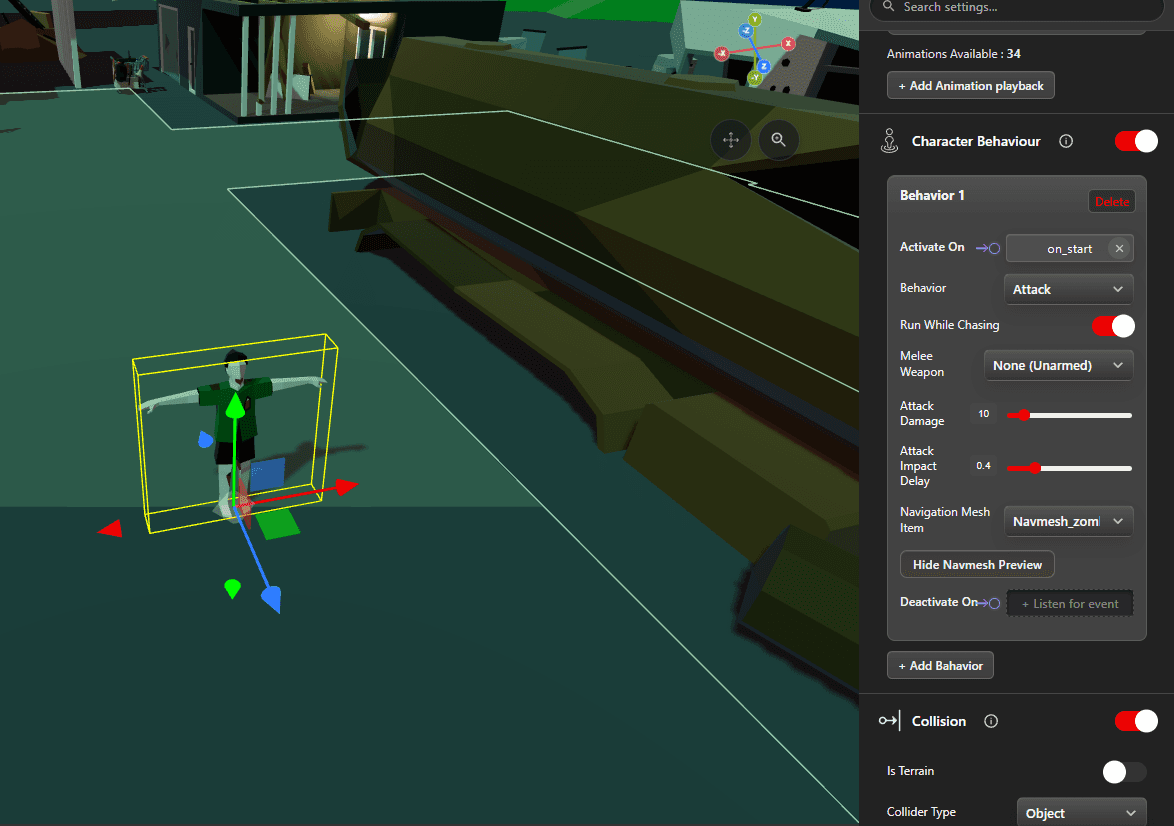Screen dimensions: 1174x826
Task: Click the Attack Damage slider
Action: (1069, 415)
